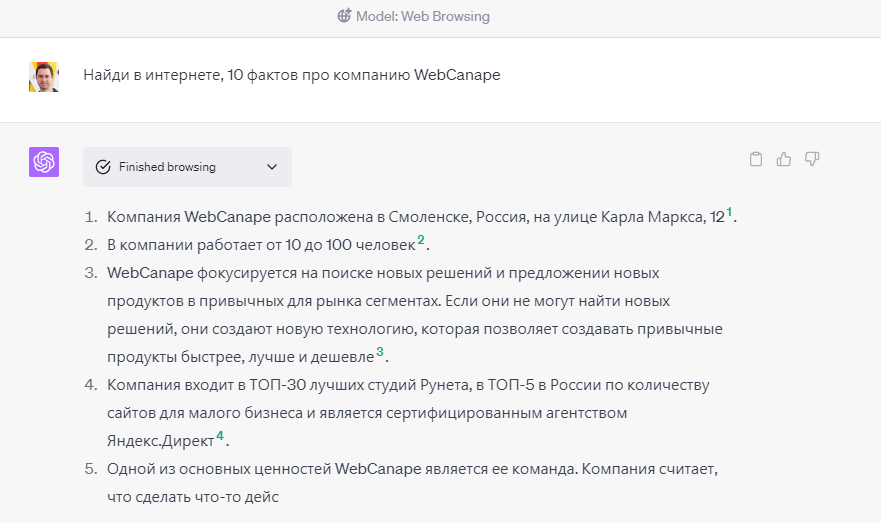Click list item 1 about Смоленск address
This screenshot has width=881, height=523.
pos(421,217)
